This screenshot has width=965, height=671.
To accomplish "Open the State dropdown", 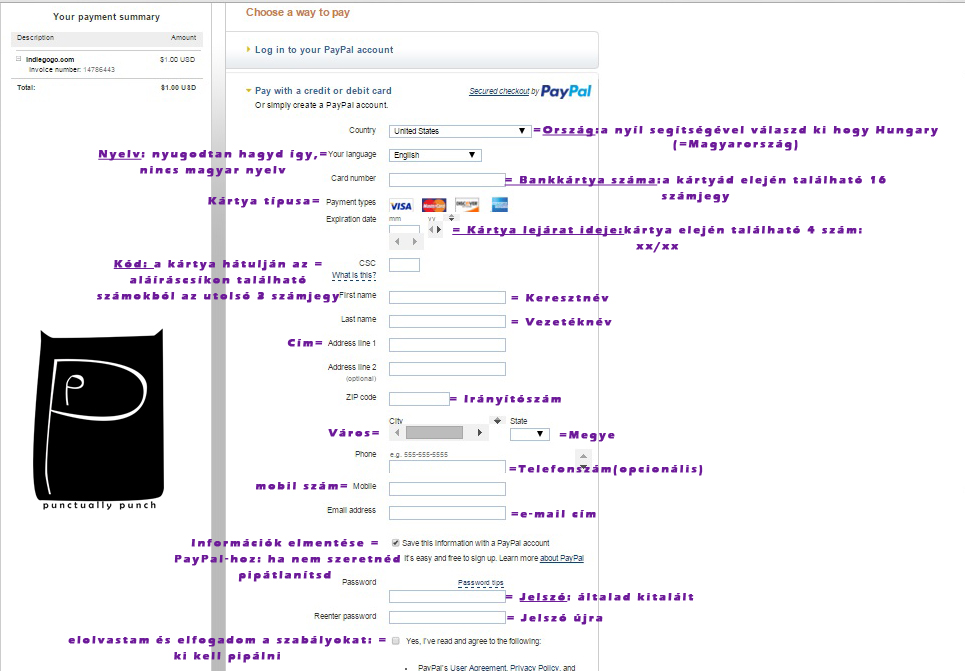I will 529,434.
